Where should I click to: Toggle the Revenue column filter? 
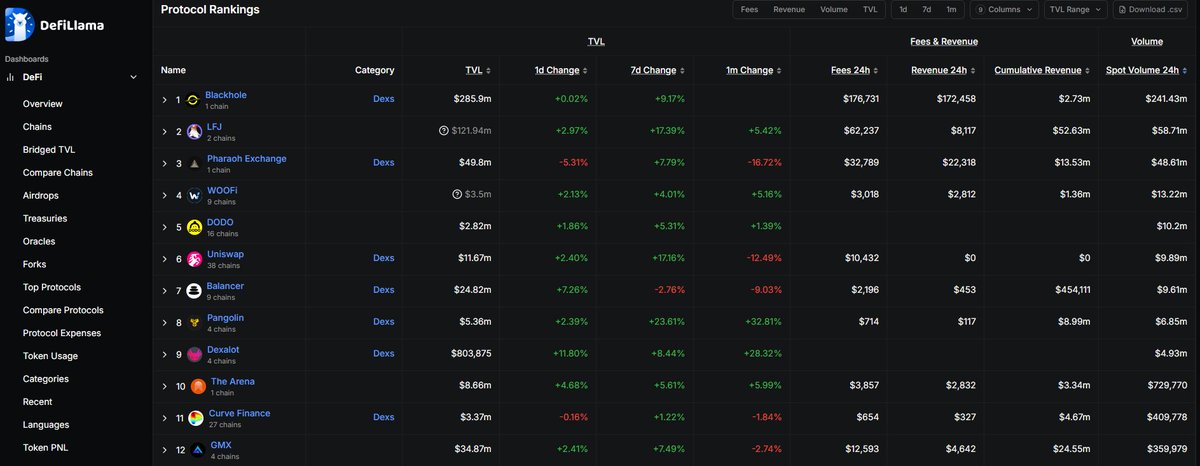coord(789,9)
